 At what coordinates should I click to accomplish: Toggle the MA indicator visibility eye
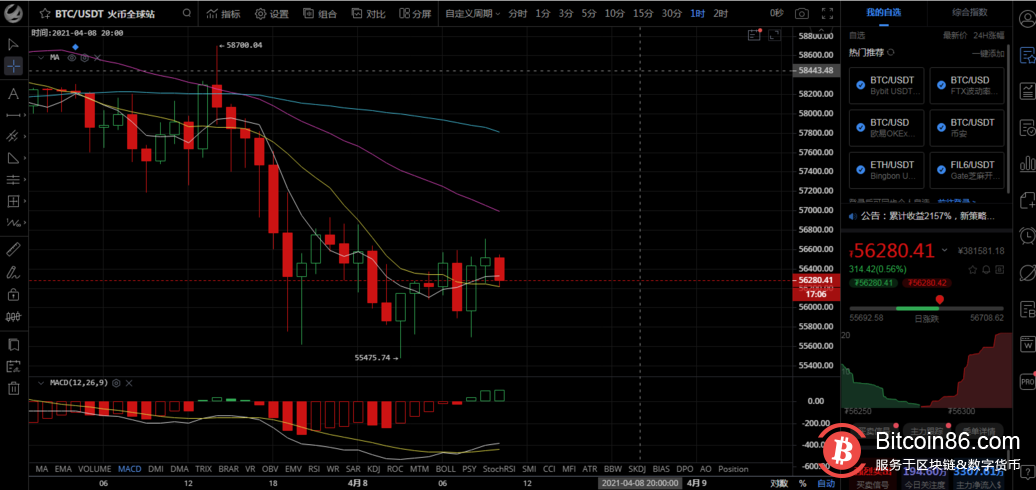click(x=70, y=58)
